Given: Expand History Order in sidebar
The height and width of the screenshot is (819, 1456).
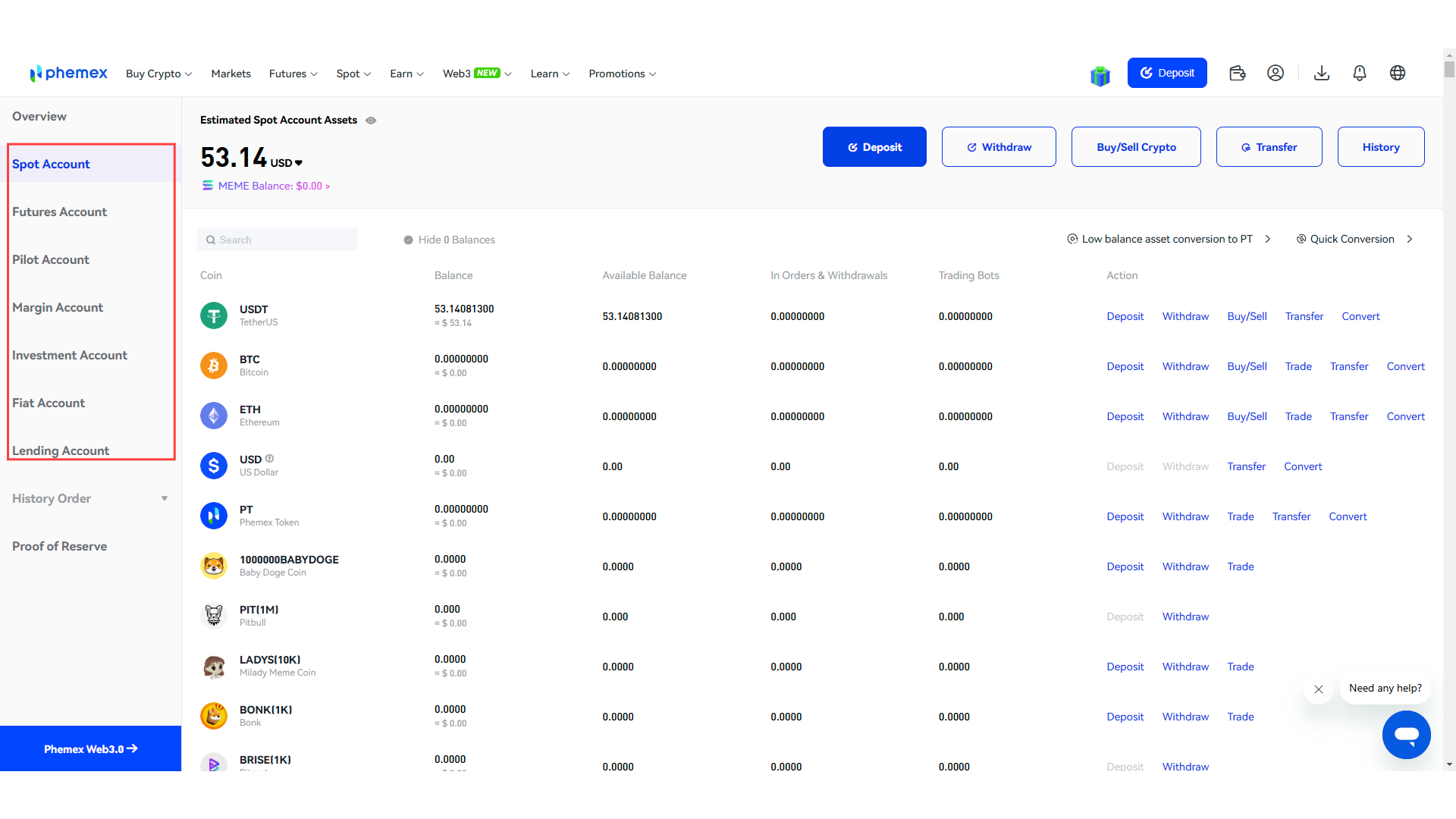Looking at the screenshot, I should coord(90,498).
